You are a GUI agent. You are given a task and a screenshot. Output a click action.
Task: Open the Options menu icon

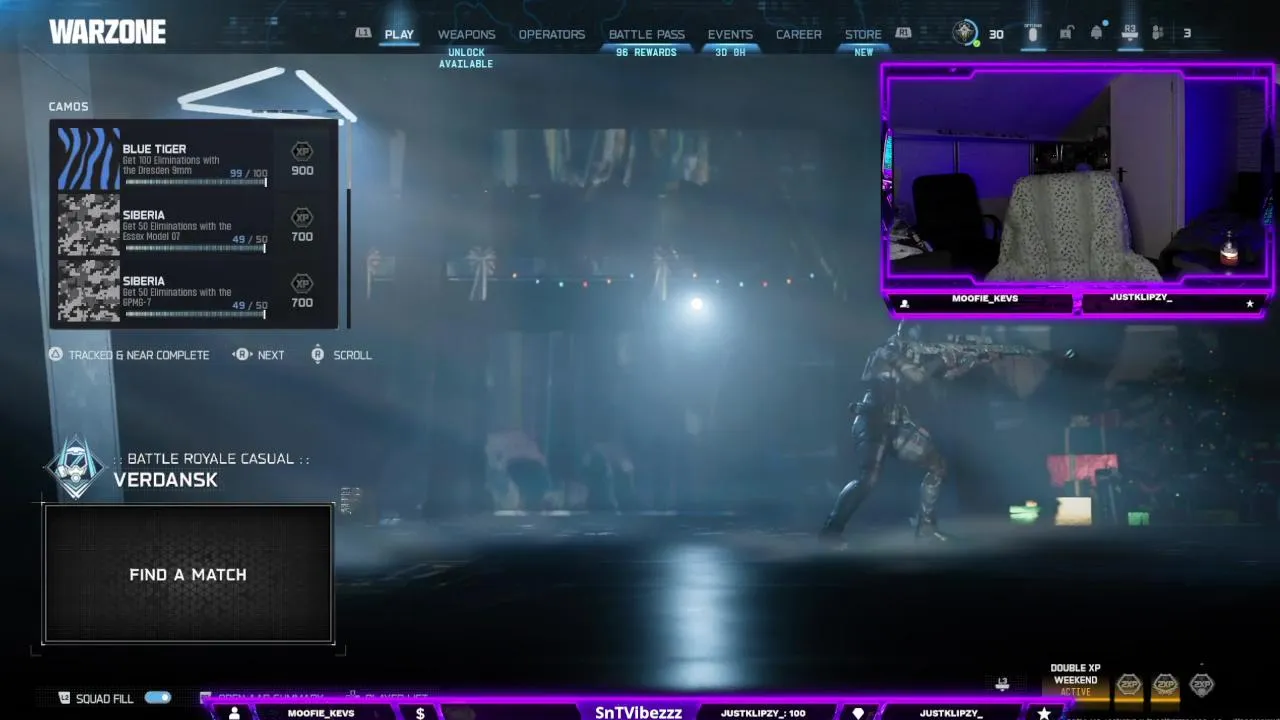coord(1033,33)
